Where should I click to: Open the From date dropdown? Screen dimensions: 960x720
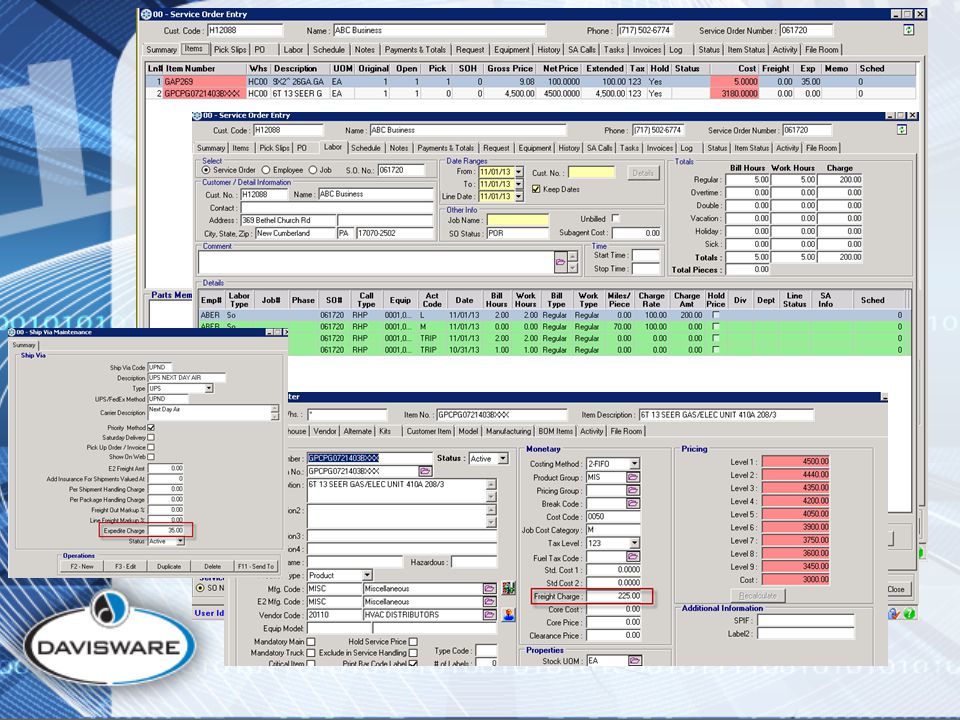tap(519, 172)
